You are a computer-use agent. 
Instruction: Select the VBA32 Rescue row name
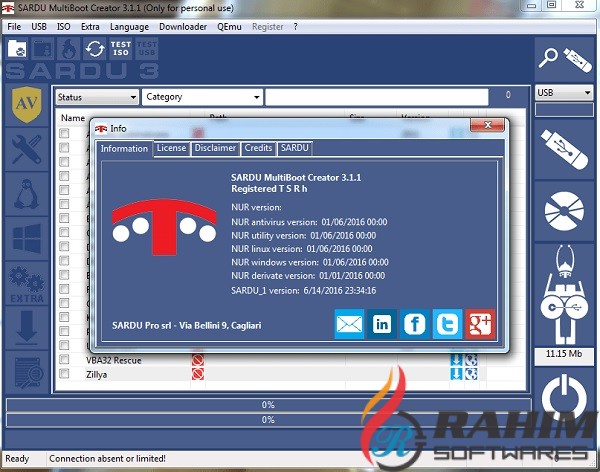[x=114, y=360]
